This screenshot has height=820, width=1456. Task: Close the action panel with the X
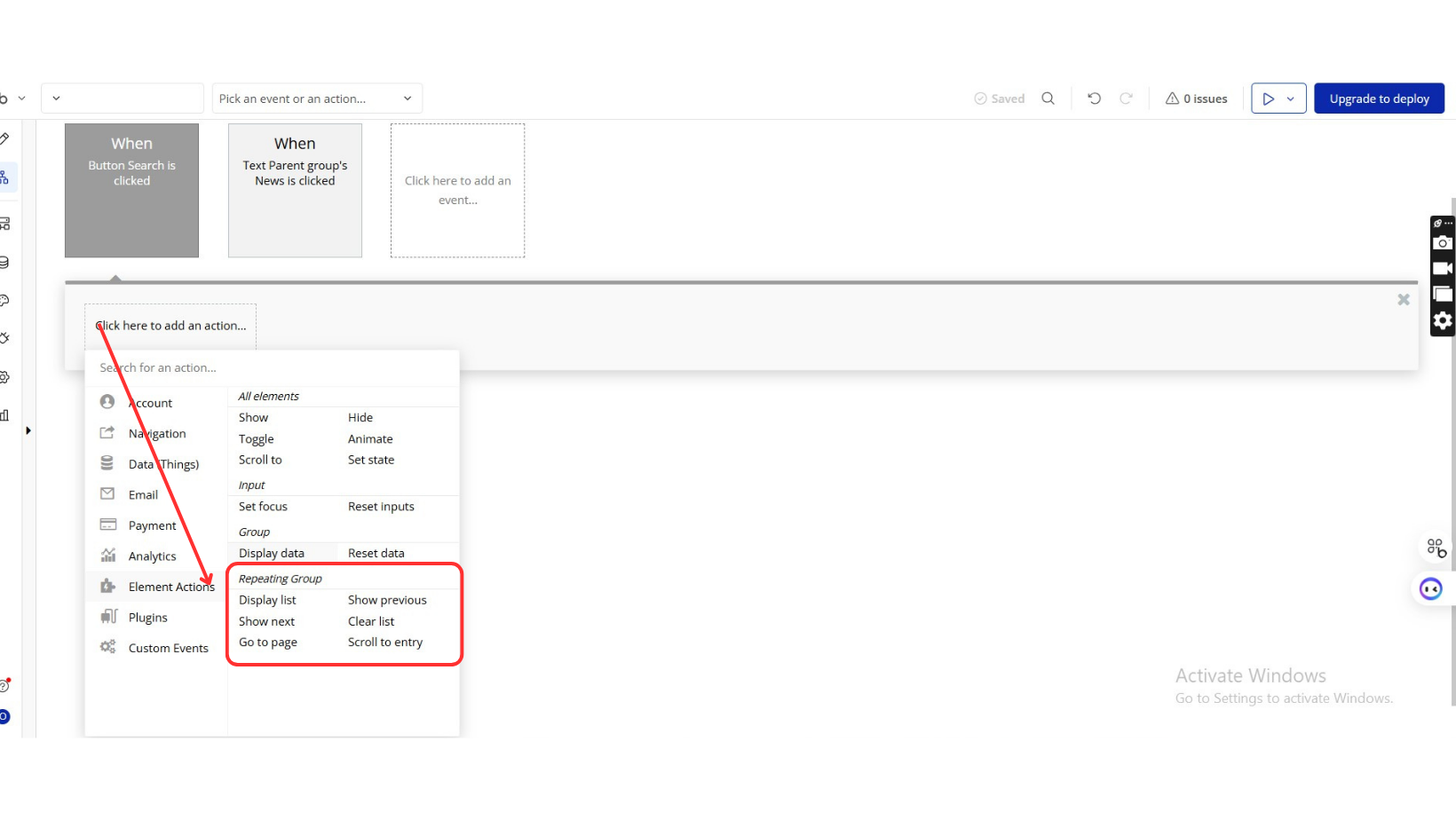[x=1404, y=300]
